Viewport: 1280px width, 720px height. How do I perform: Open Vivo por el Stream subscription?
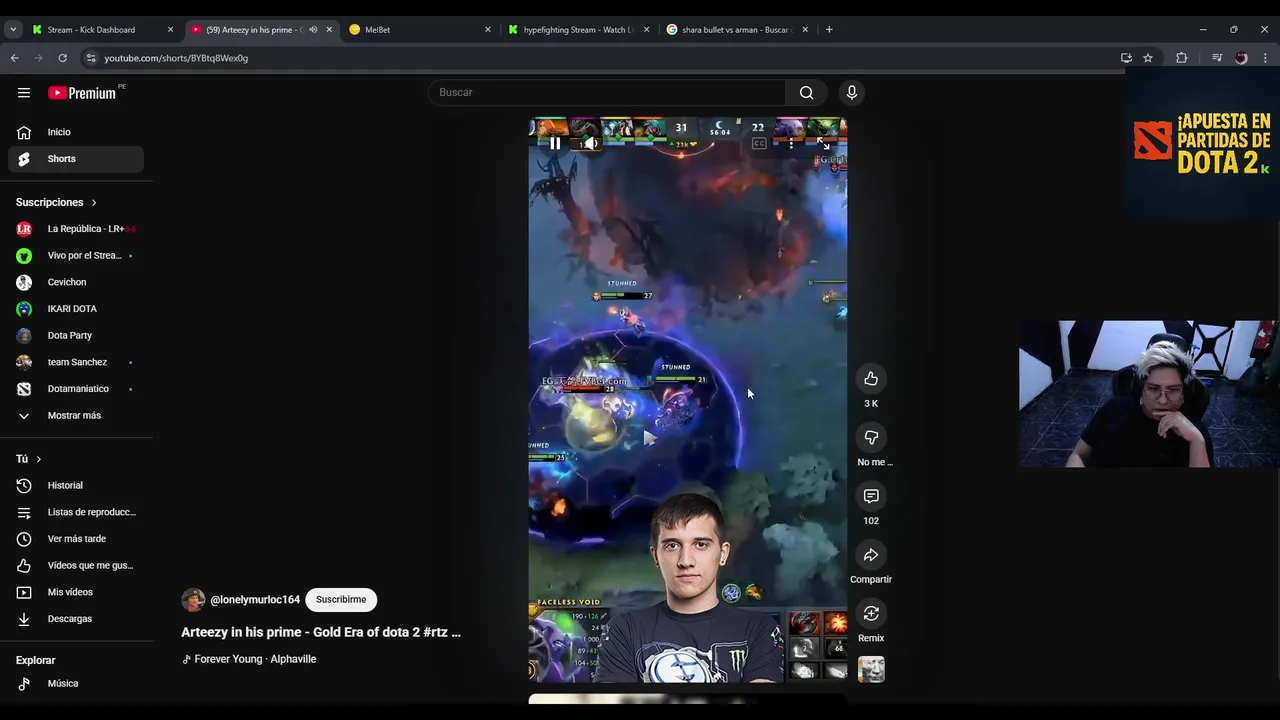coord(76,255)
